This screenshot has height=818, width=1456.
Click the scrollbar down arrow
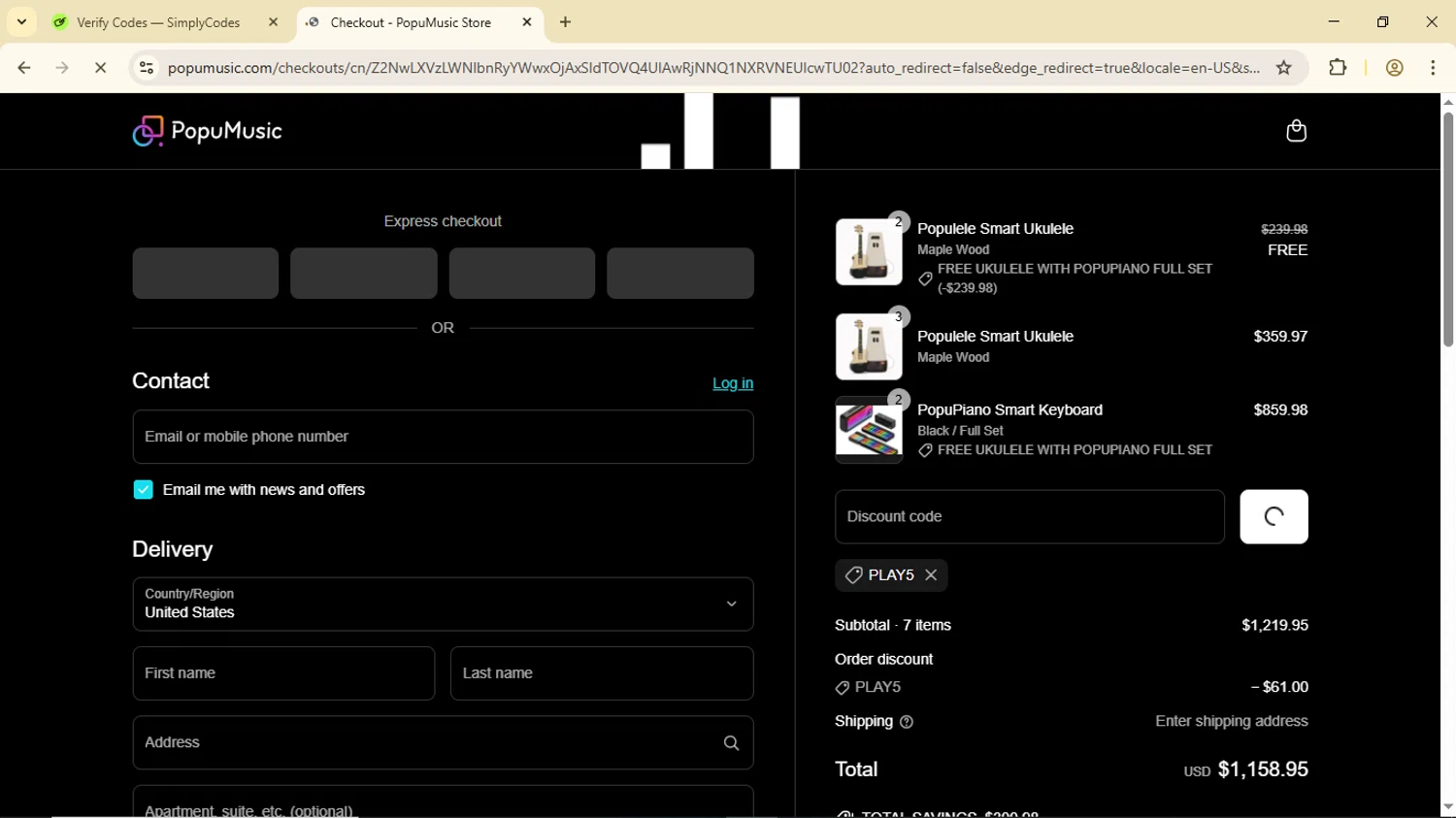click(x=1447, y=807)
